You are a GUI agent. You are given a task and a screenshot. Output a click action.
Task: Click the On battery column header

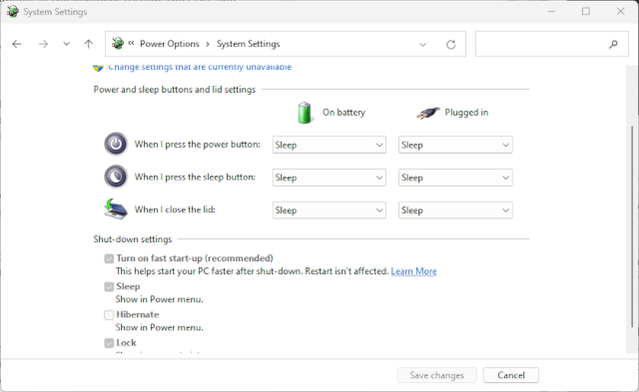[344, 112]
